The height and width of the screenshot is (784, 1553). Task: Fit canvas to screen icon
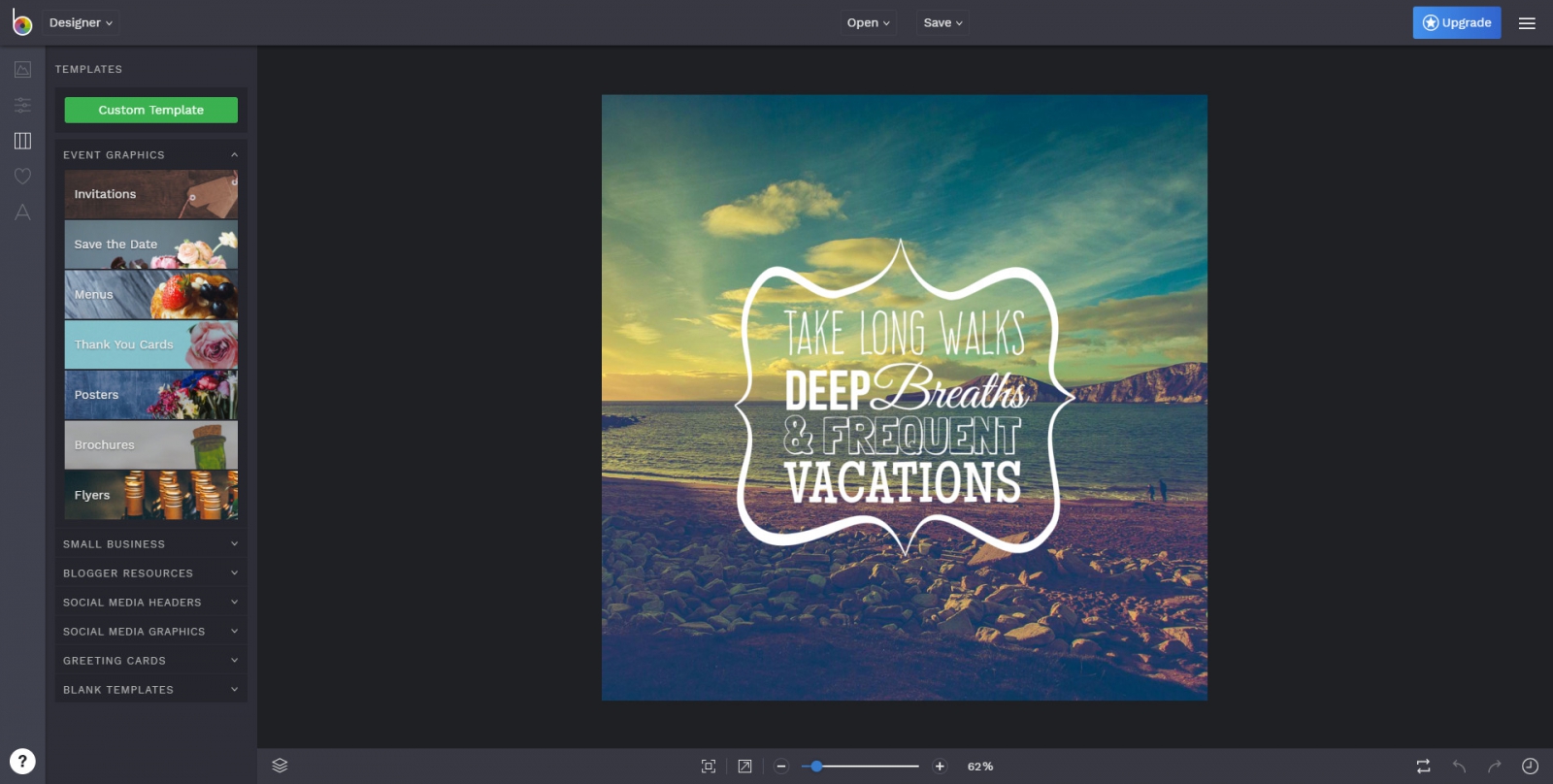click(709, 767)
